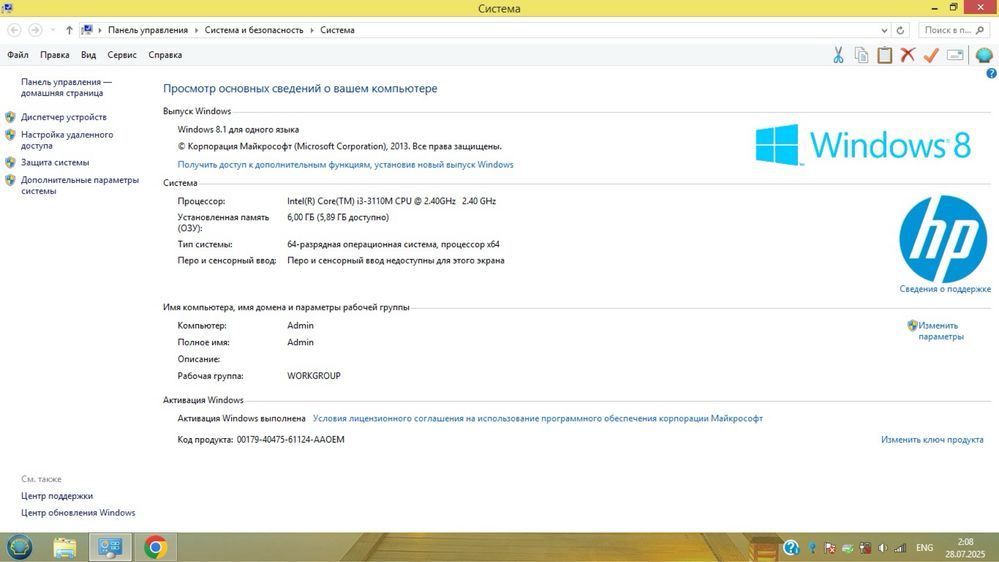
Task: Expand chevron before Панель управления breadcrumb
Action: (x=100, y=30)
